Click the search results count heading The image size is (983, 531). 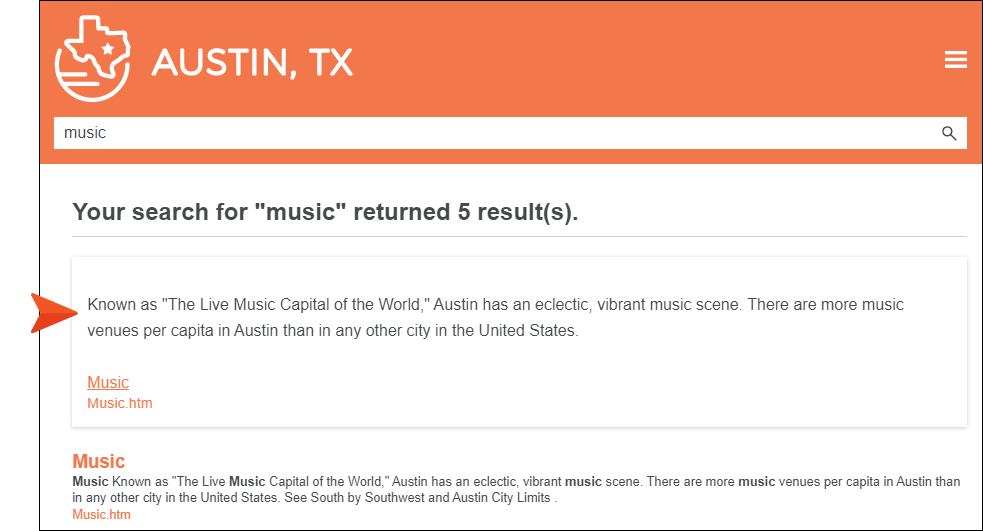[325, 212]
